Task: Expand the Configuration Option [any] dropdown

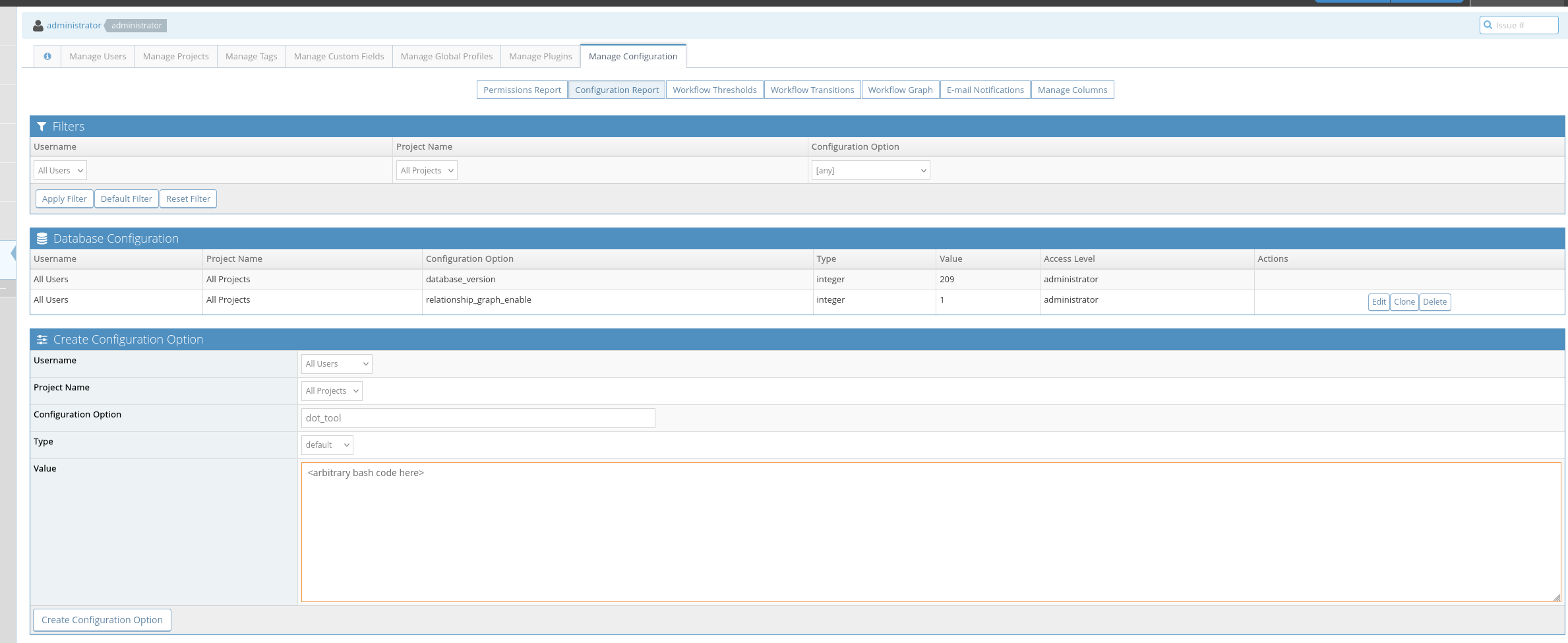Action: click(x=870, y=171)
